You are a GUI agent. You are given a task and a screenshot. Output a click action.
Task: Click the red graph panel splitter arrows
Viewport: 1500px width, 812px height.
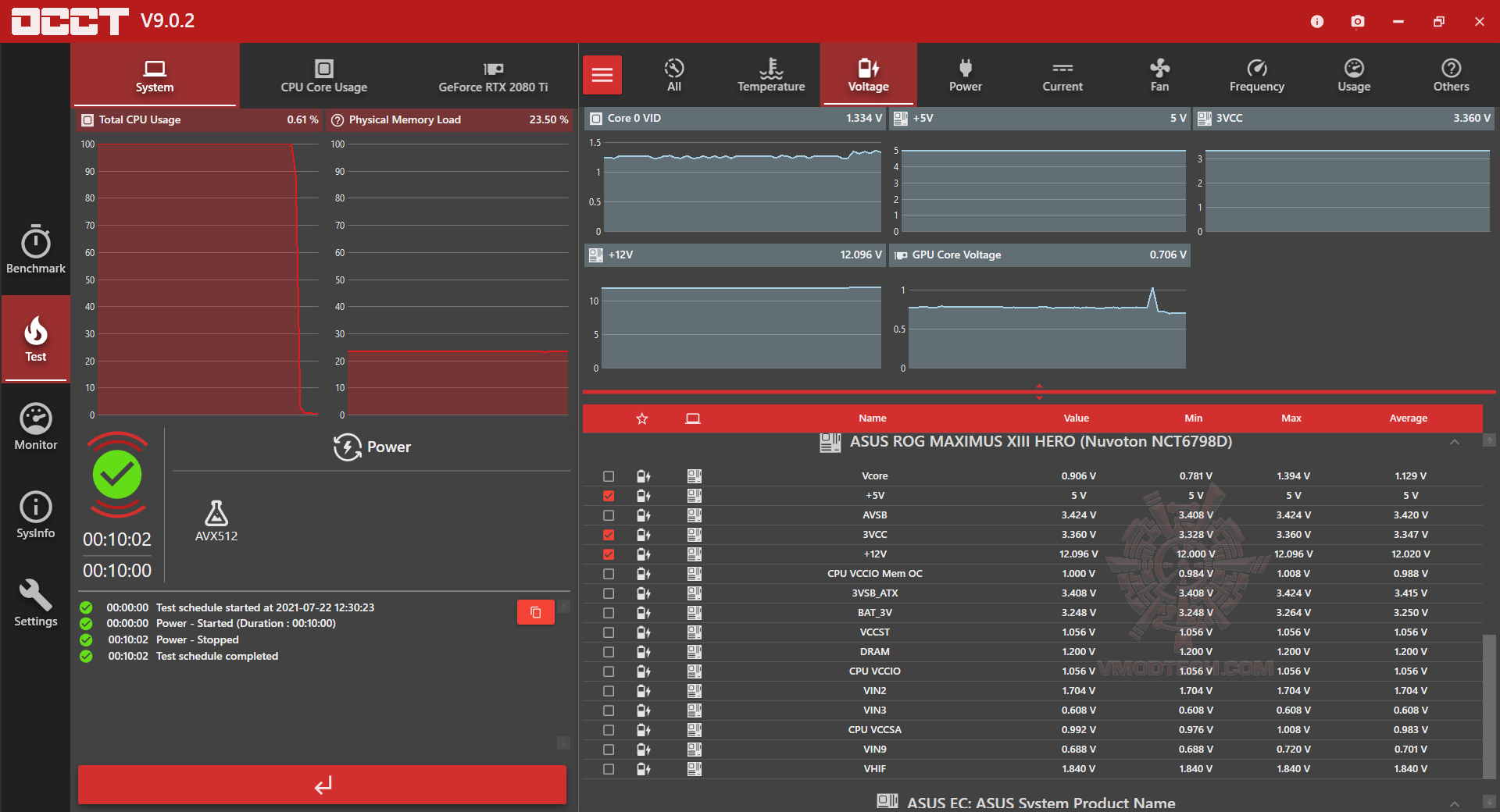(1039, 392)
